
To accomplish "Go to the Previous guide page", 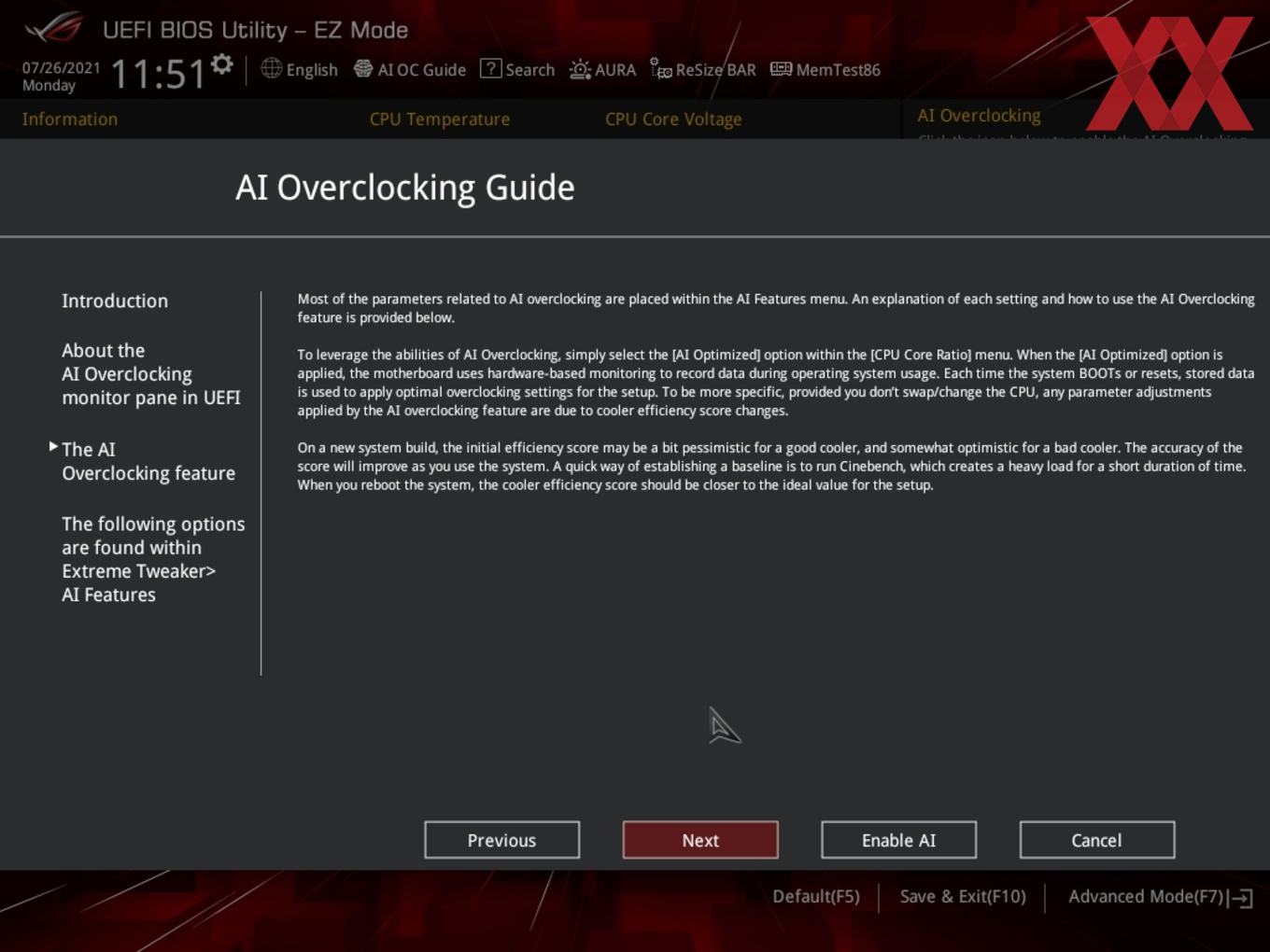I will pos(501,840).
